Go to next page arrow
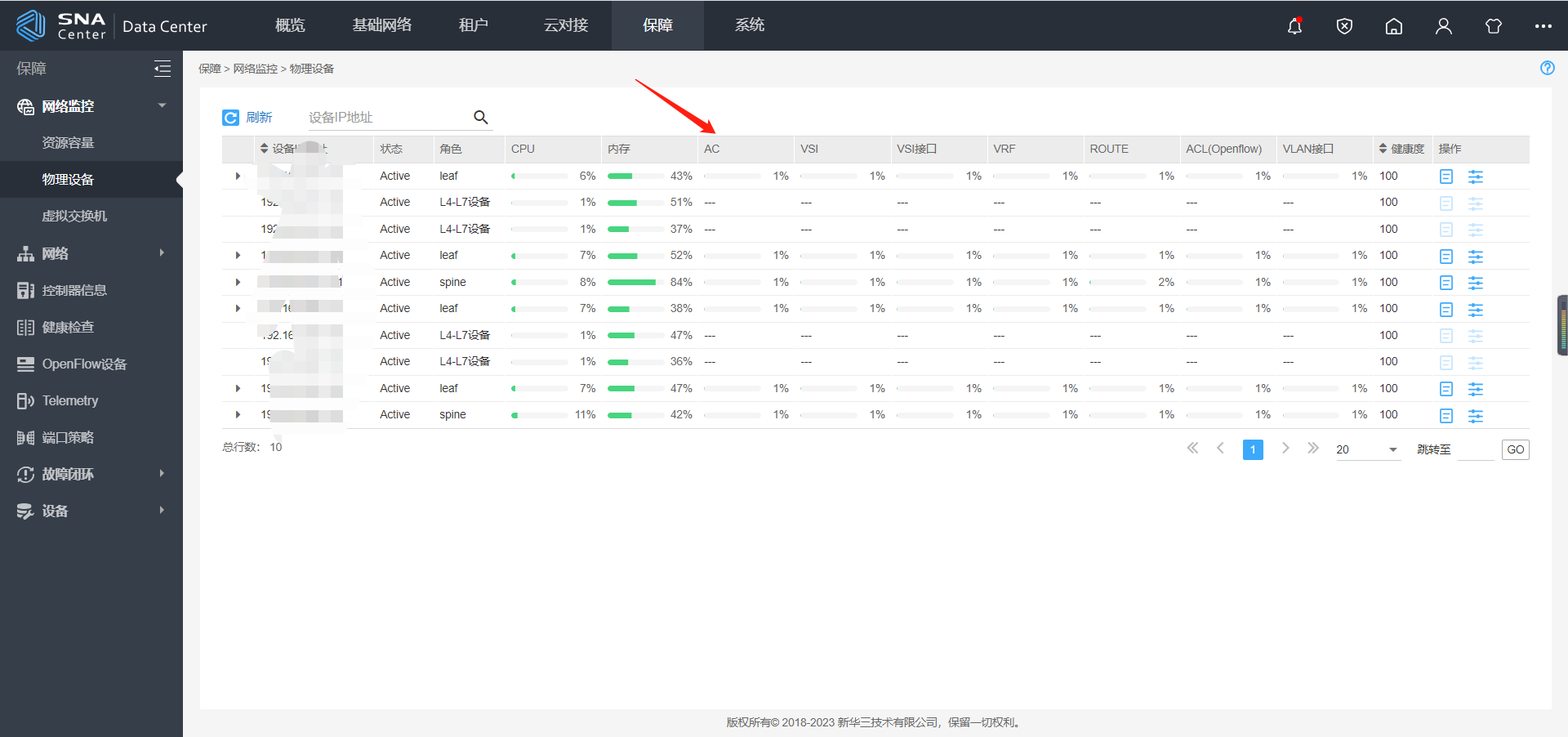Image resolution: width=1568 pixels, height=737 pixels. click(x=1285, y=448)
